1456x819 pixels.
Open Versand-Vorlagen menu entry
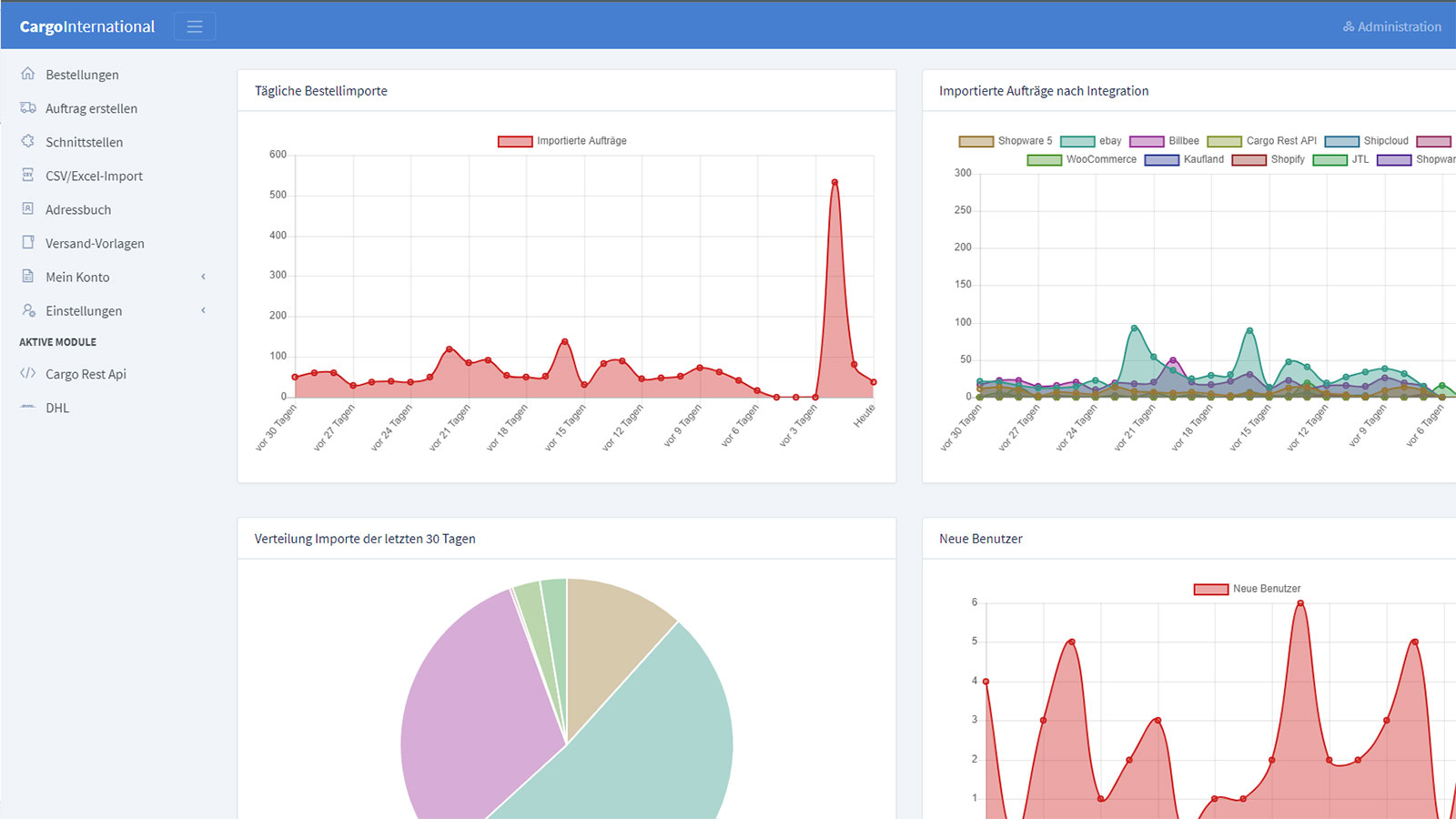tap(96, 243)
